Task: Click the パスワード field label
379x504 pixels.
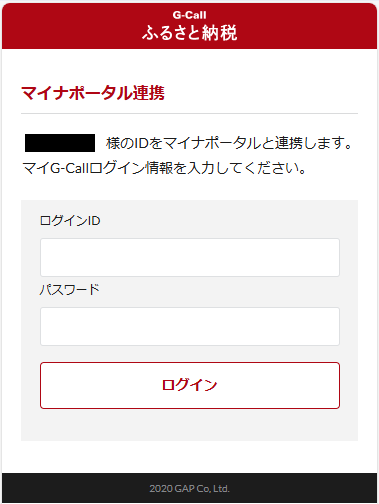Action: [x=70, y=289]
